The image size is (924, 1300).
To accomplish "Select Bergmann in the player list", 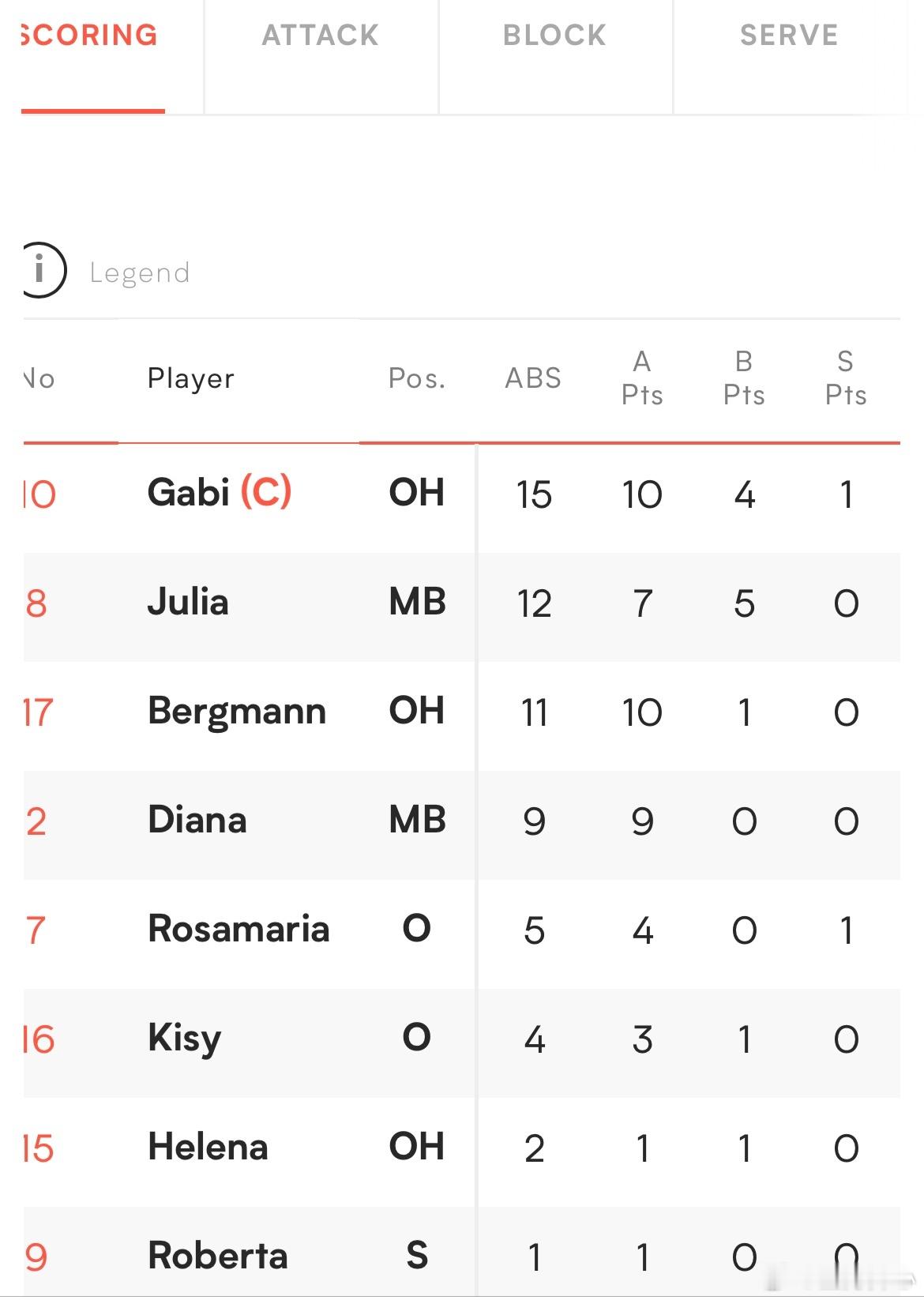I will click(x=237, y=712).
